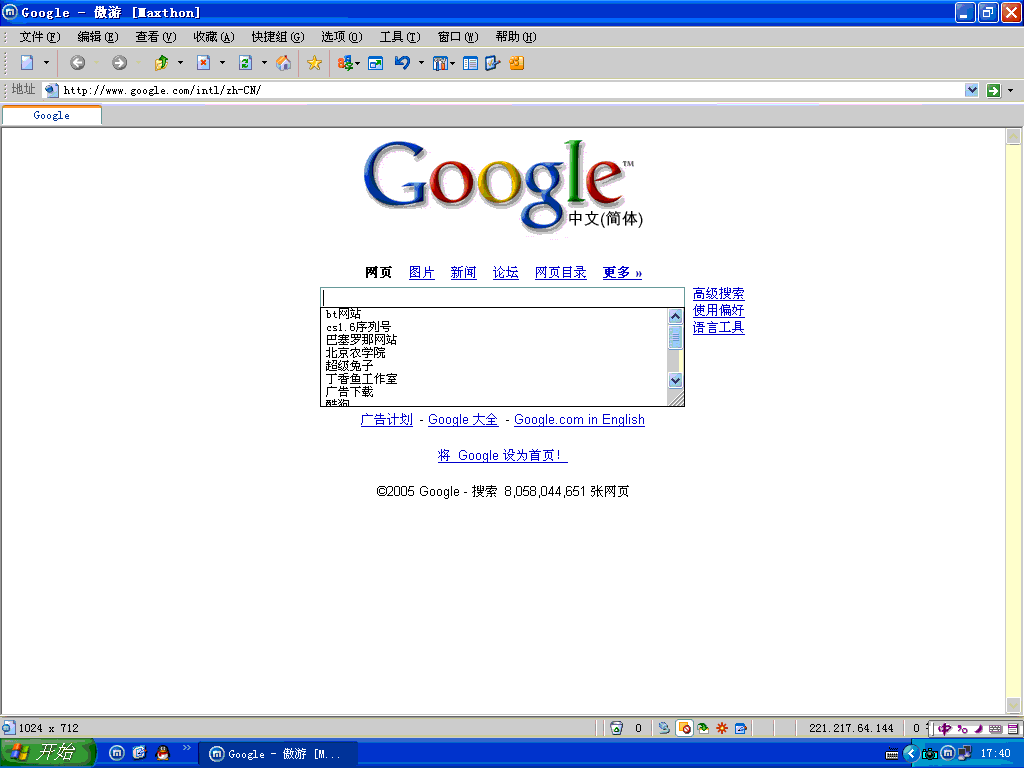Expand the Undo button dropdown arrow
This screenshot has height=768, width=1024.
[x=421, y=63]
